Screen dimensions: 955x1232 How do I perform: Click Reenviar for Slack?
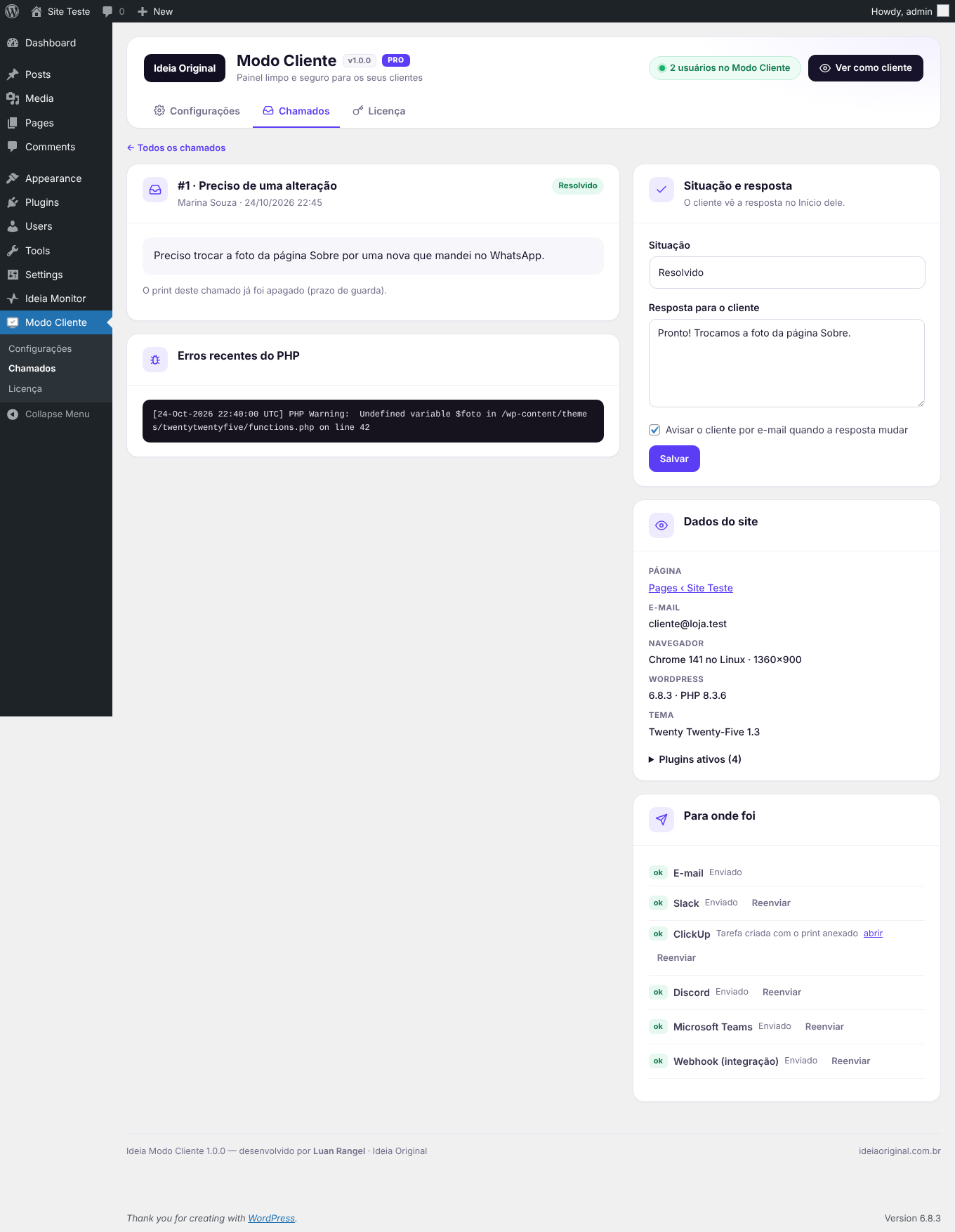[x=771, y=903]
